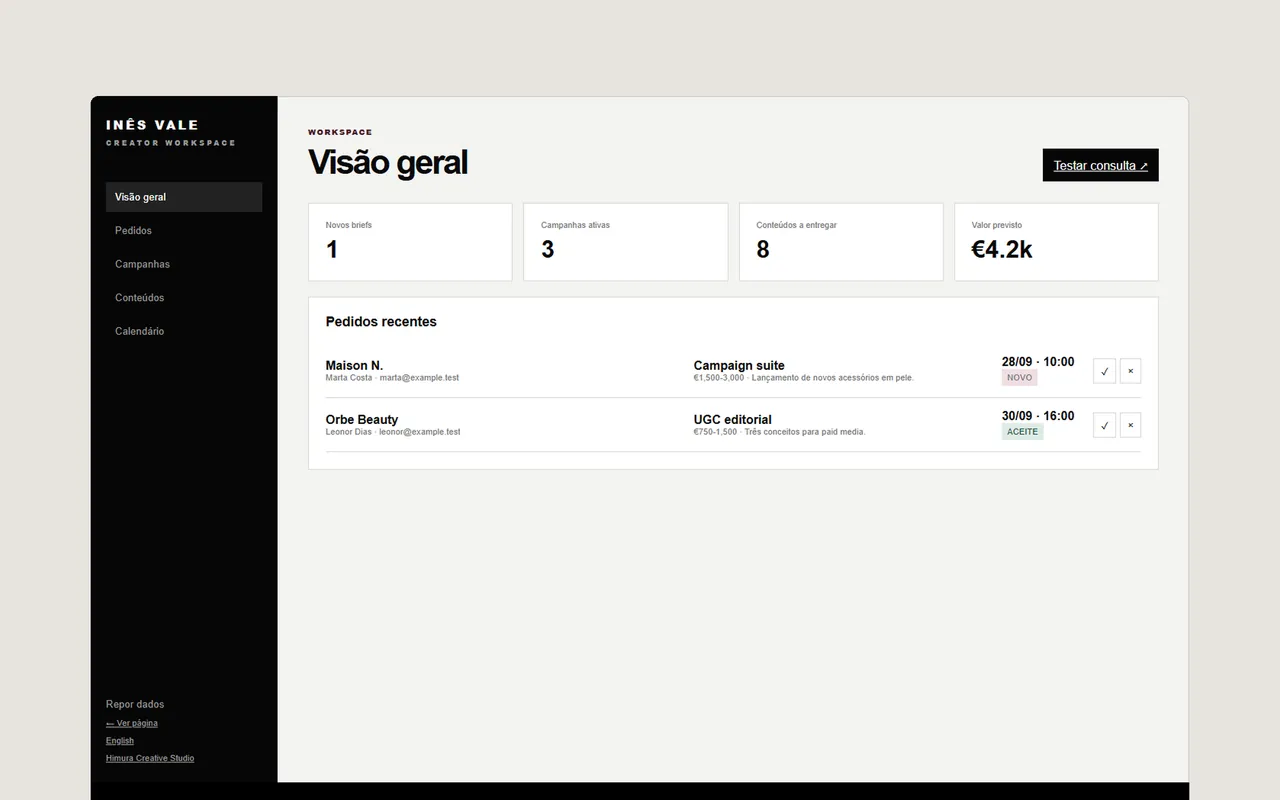
Task: Click the €1,500-3,000 budget description
Action: (804, 378)
